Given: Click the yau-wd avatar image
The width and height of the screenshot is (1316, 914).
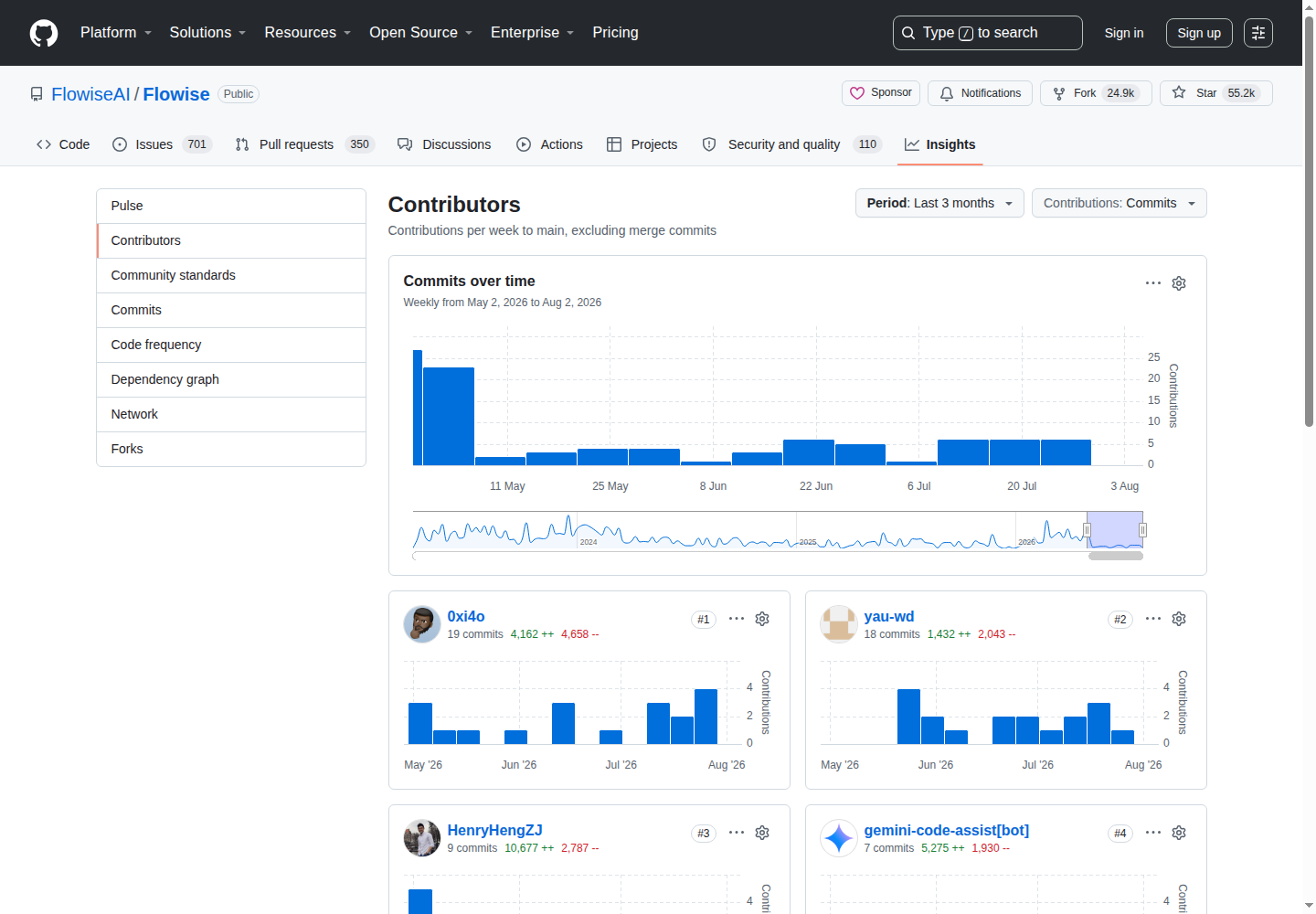Looking at the screenshot, I should coord(839,624).
